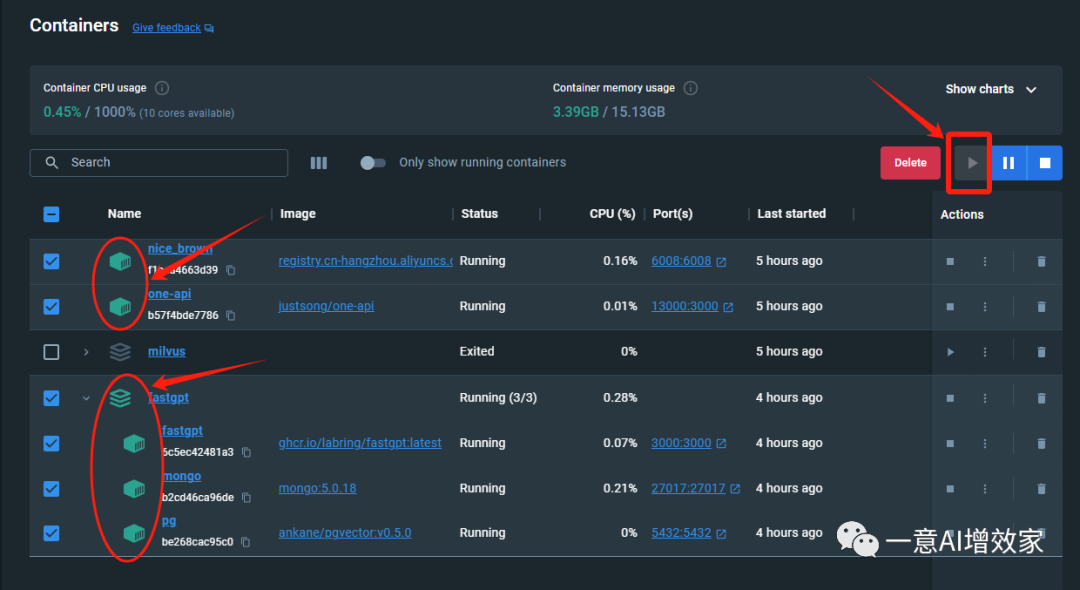1080x590 pixels.
Task: Open external link icon next to 27017:27017
Action: 735,489
